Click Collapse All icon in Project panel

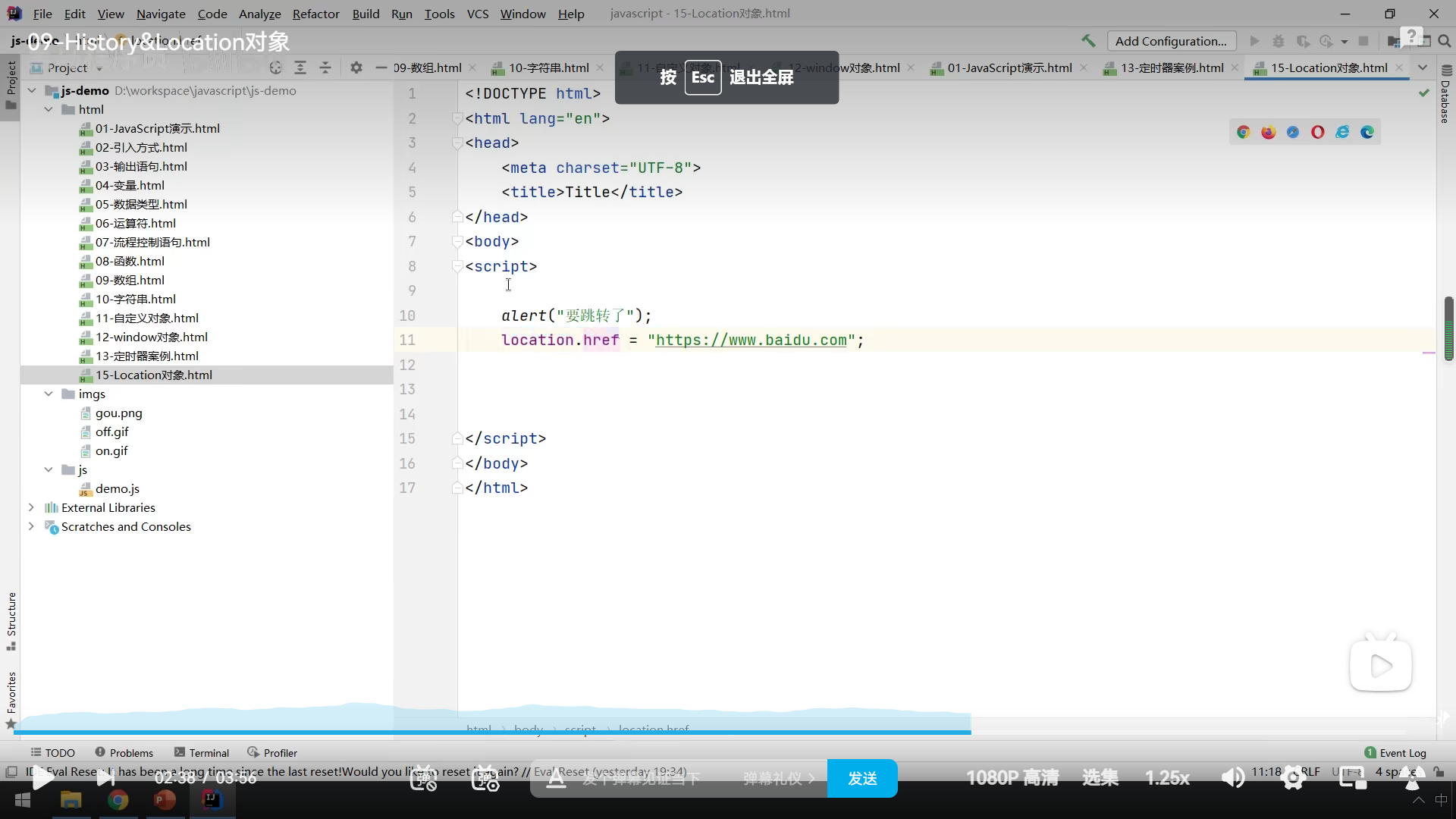point(325,67)
